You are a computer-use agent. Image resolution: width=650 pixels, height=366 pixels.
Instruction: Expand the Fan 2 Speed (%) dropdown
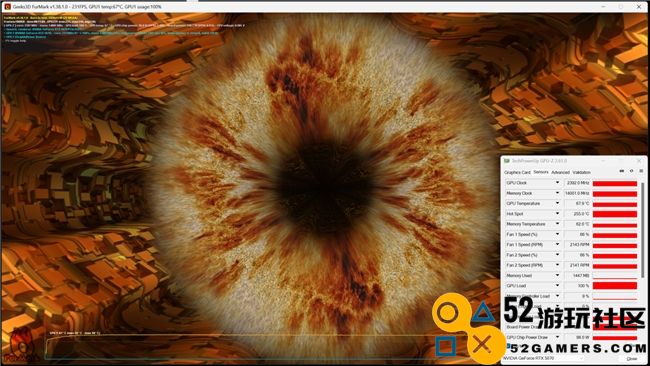pos(557,255)
